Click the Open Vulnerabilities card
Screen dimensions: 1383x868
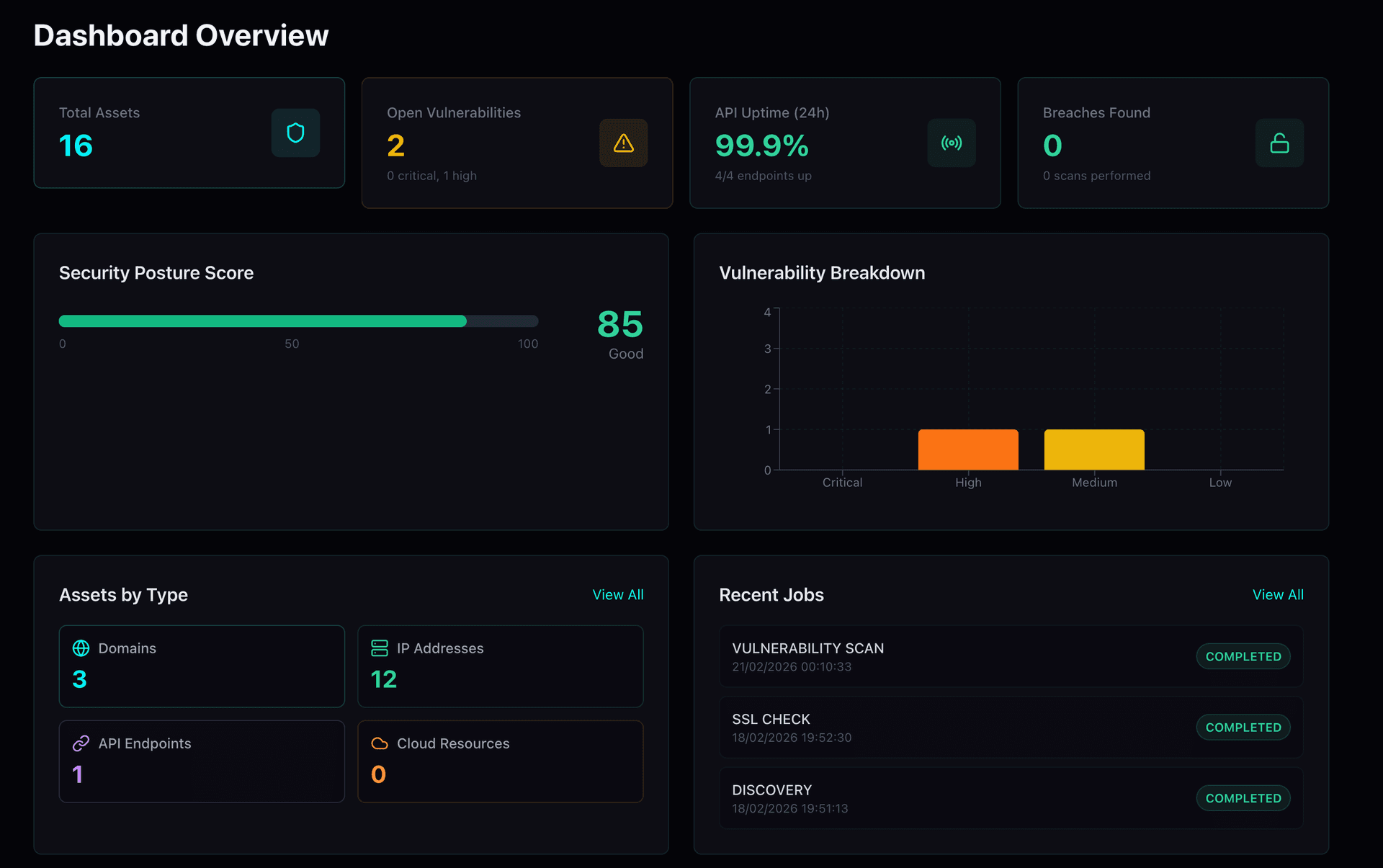516,143
